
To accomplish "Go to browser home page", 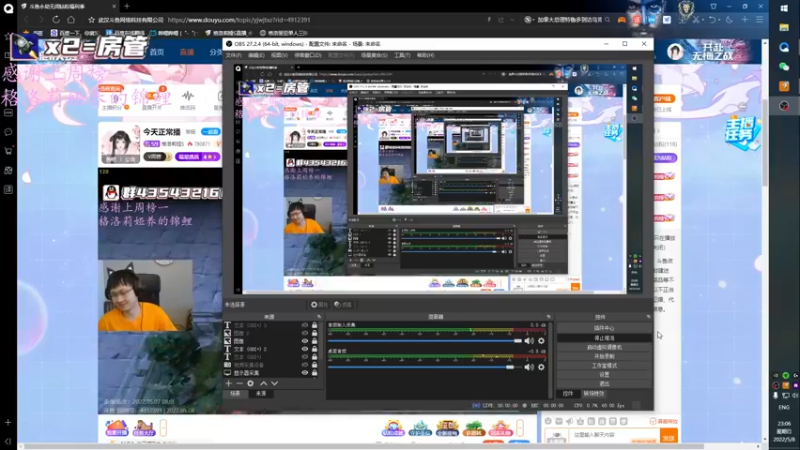I will pos(71,20).
